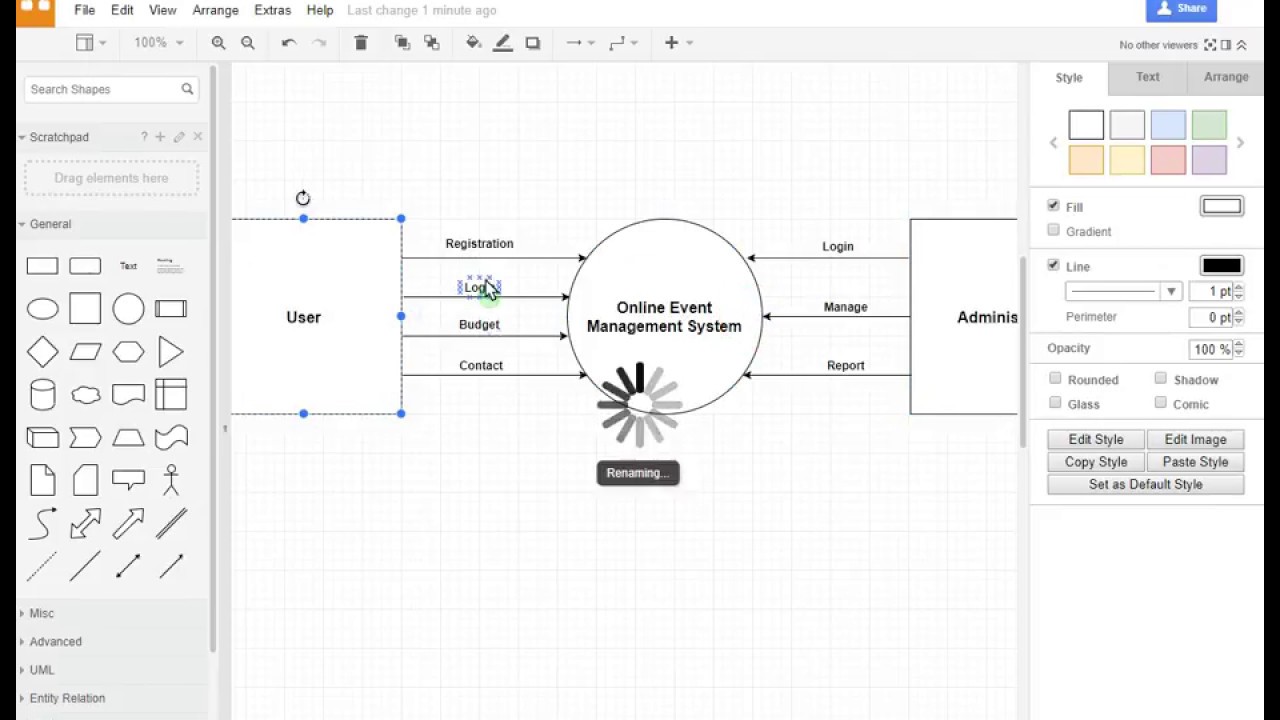Open the 100% zoom dropdown
The image size is (1280, 720).
point(159,43)
